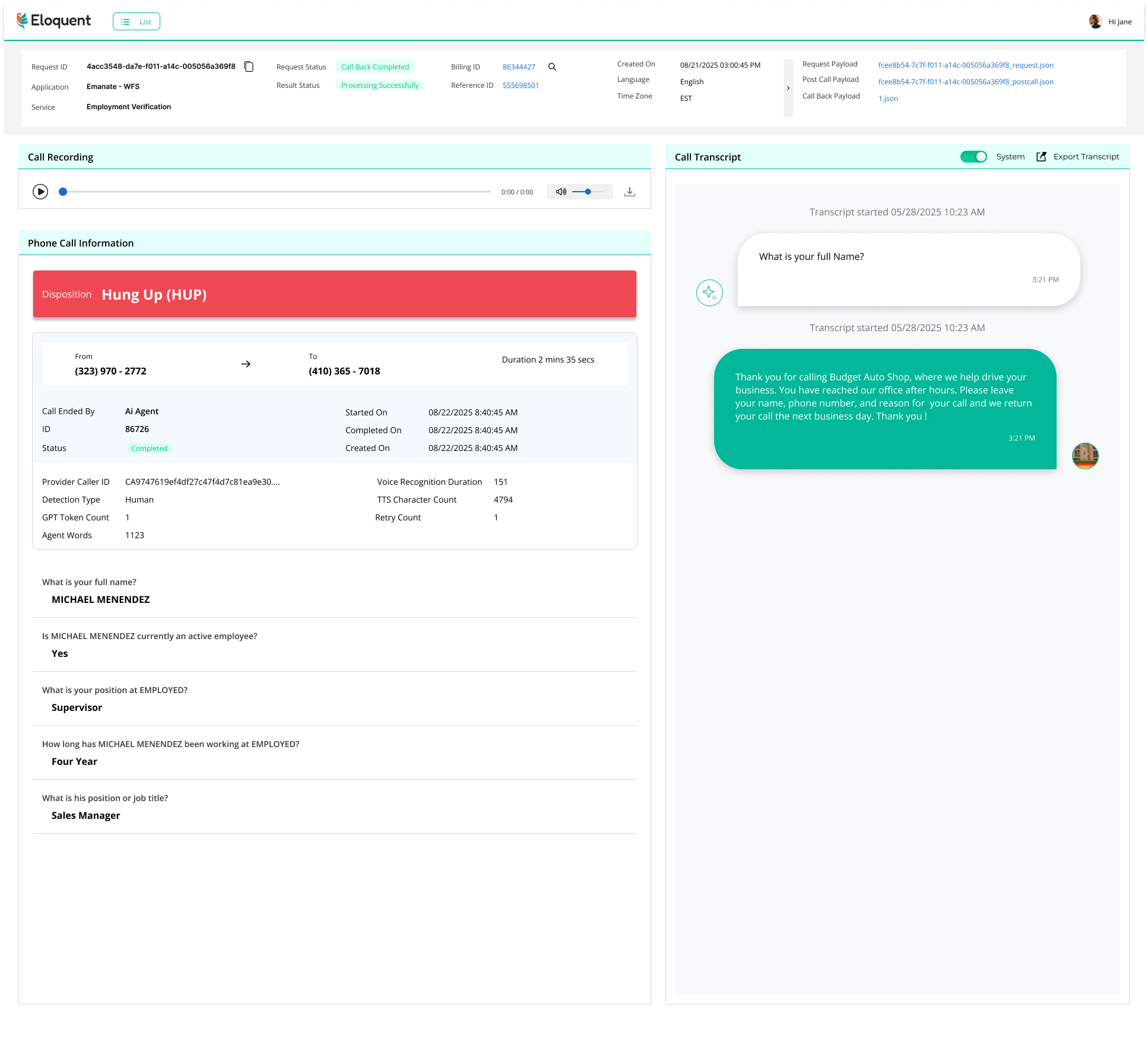The width and height of the screenshot is (1148, 1039).
Task: Play the call recording
Action: 40,192
